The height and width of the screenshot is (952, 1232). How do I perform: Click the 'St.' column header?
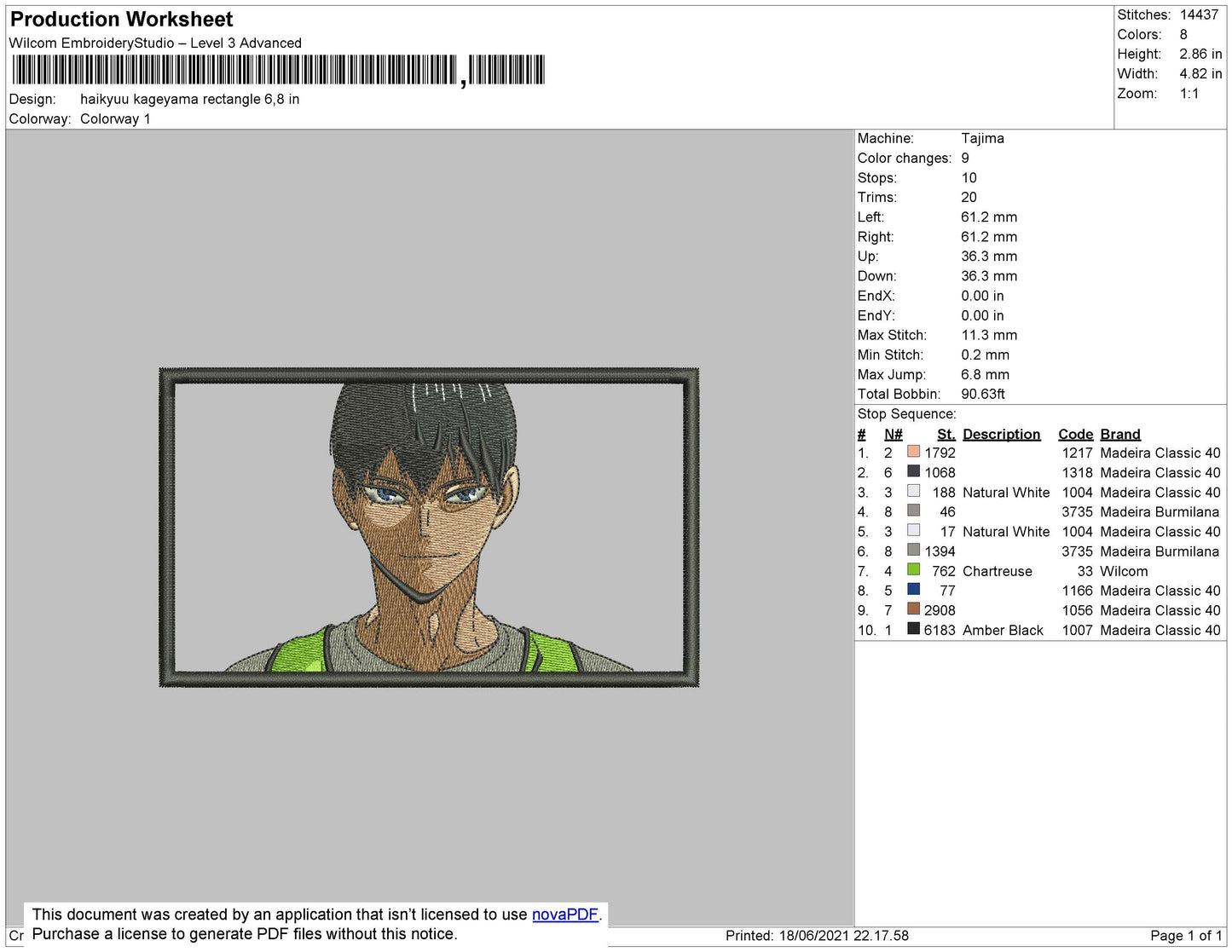(x=946, y=434)
